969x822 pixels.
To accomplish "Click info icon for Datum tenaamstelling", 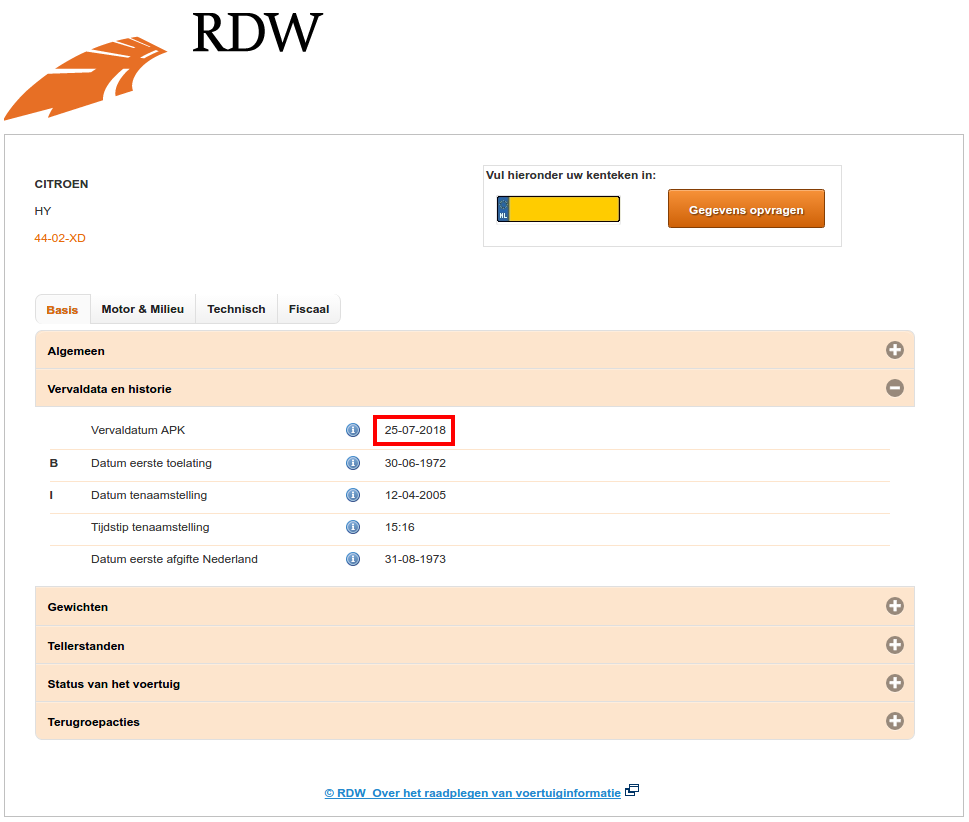I will [x=353, y=495].
